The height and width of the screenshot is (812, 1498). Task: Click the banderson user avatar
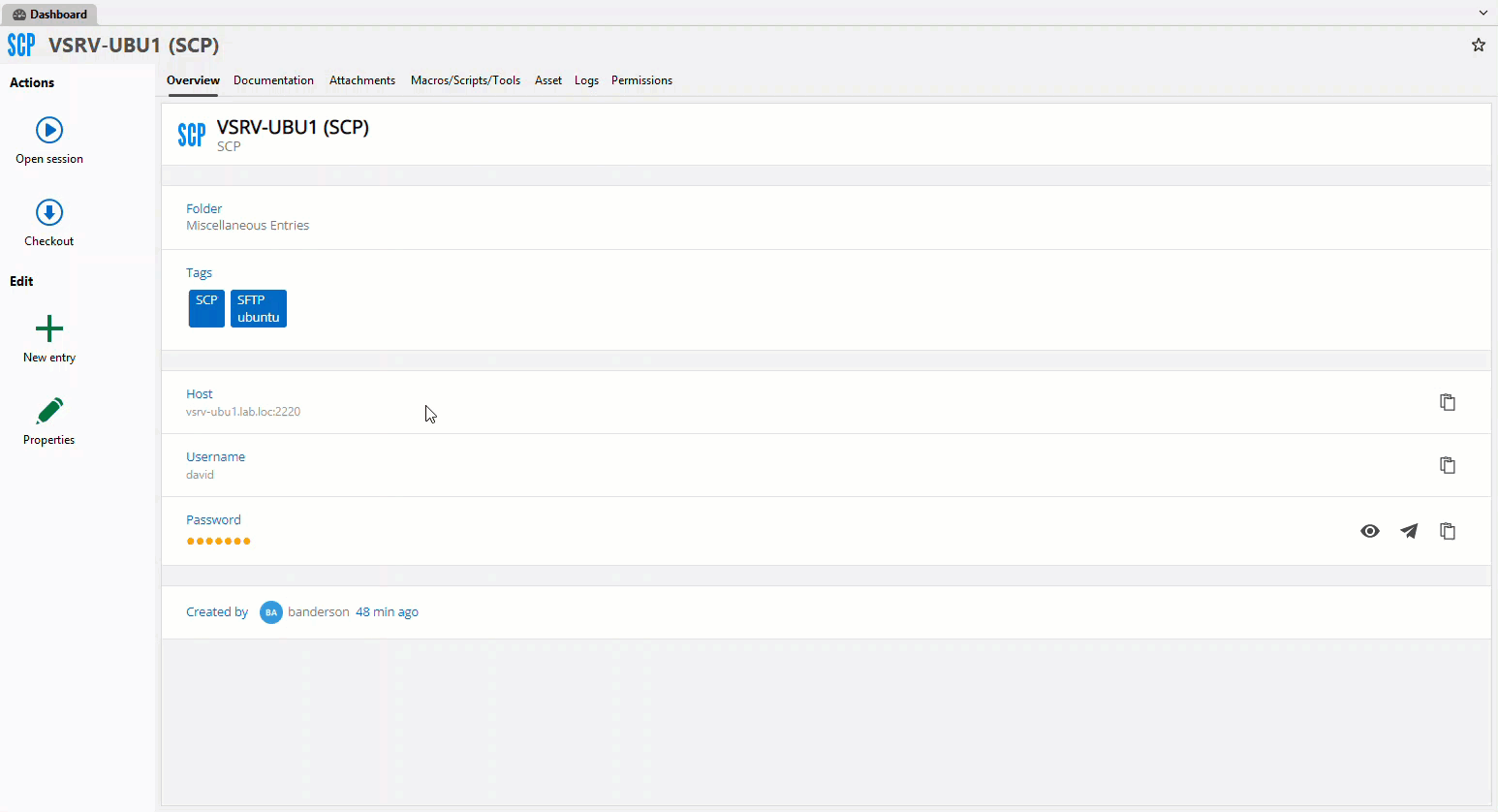click(271, 612)
